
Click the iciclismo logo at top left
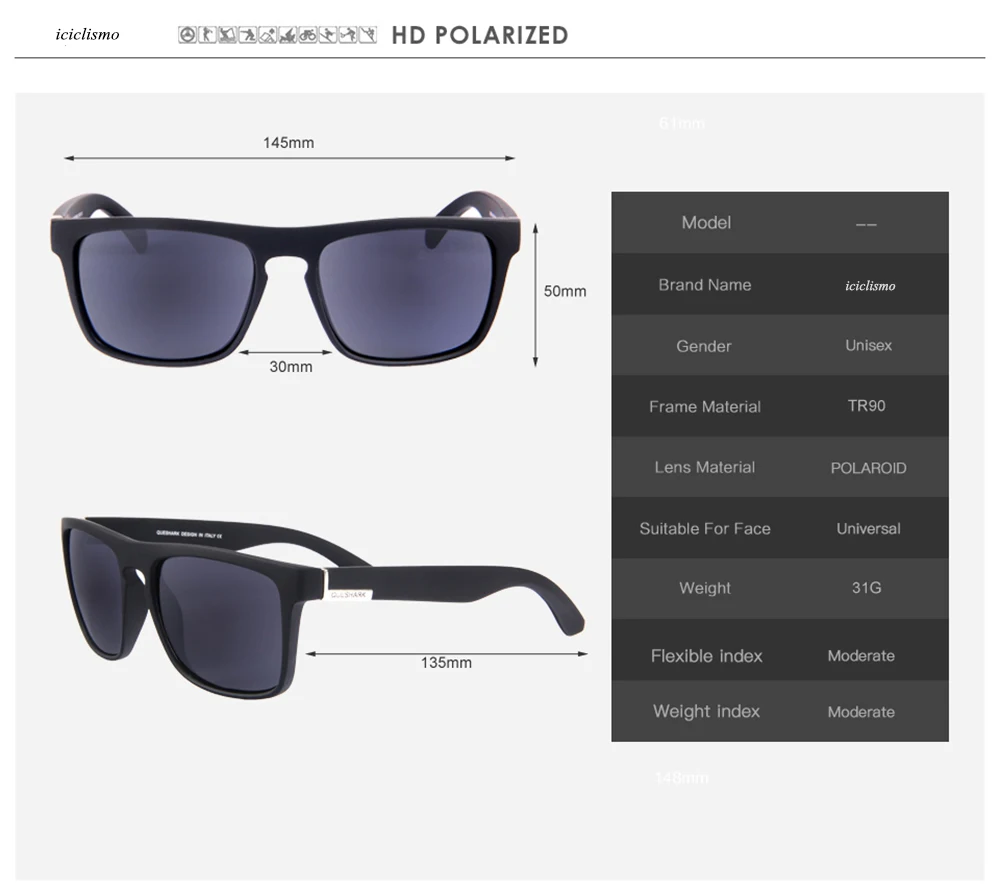point(87,34)
